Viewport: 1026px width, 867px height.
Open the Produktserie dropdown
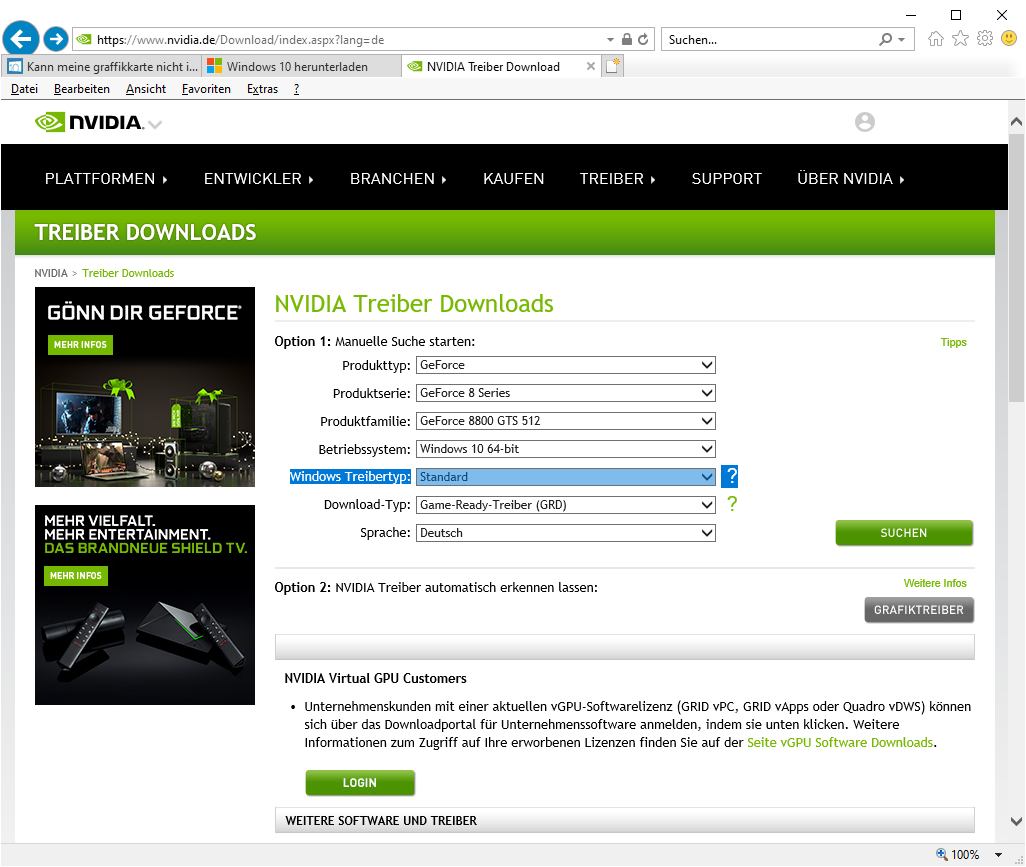(565, 393)
